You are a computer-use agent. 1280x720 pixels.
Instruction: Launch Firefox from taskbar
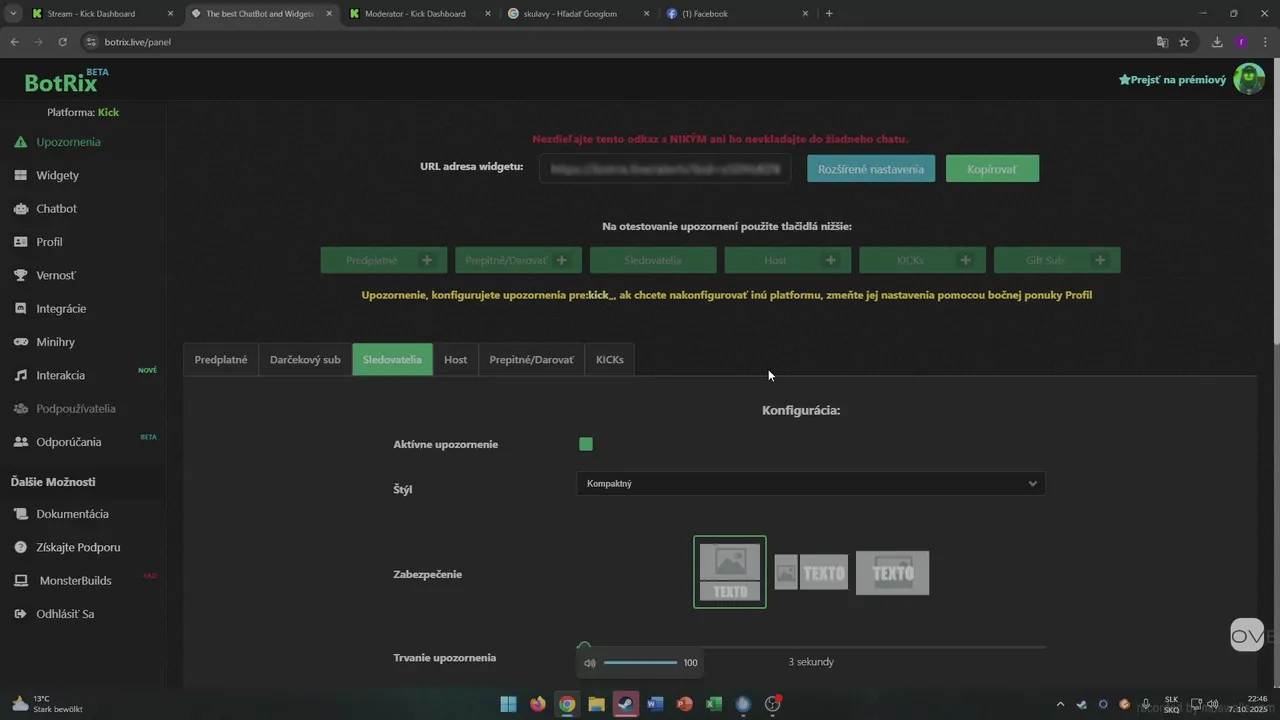click(x=538, y=704)
